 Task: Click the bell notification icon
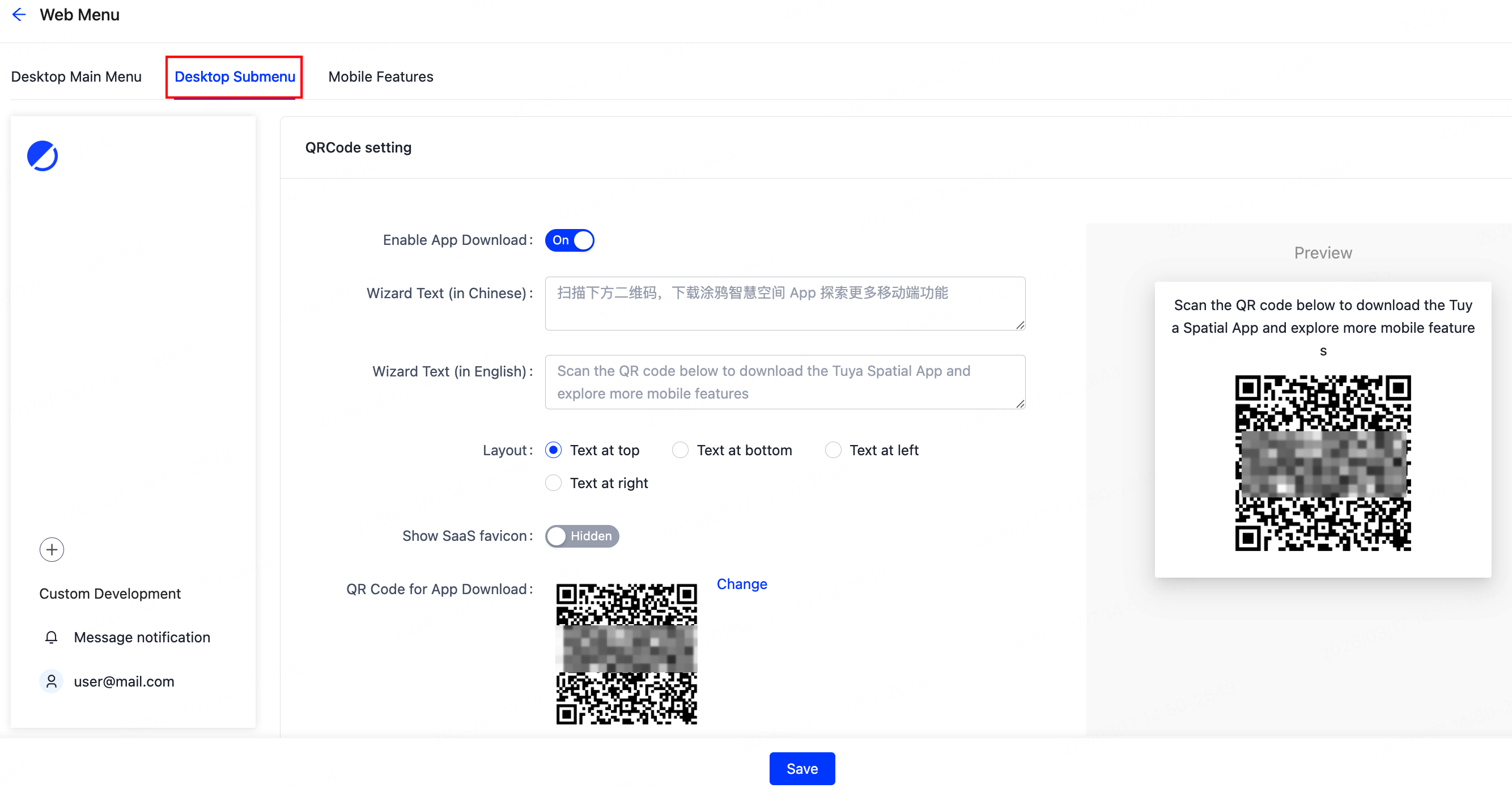pos(51,637)
